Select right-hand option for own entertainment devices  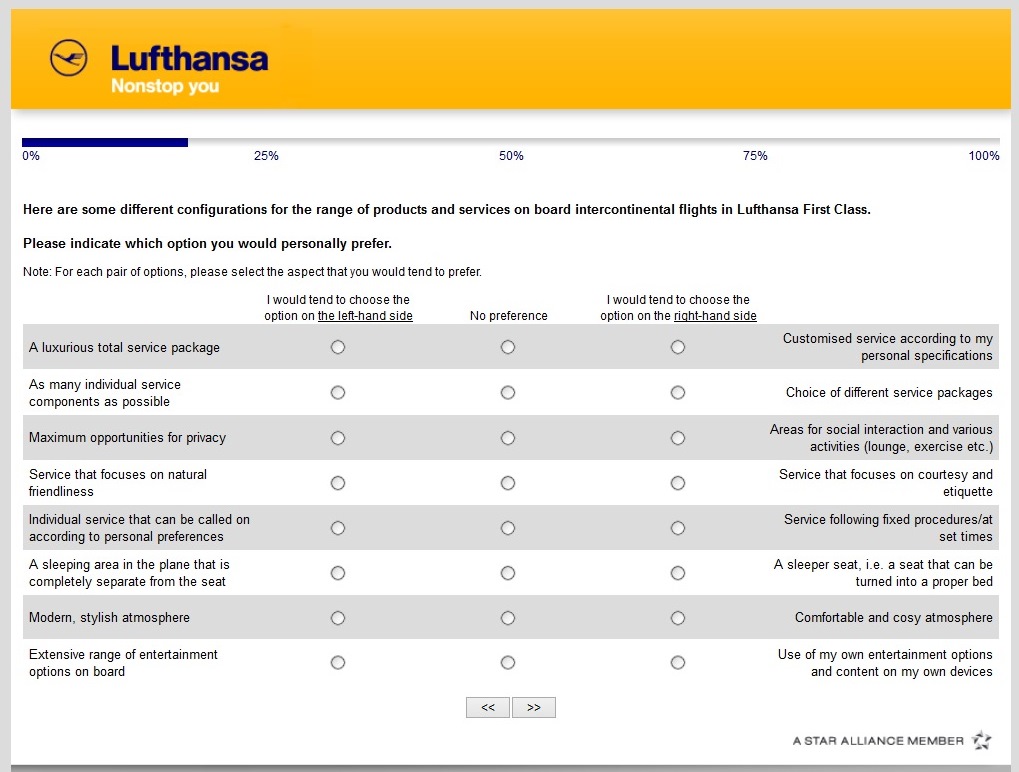coord(678,663)
